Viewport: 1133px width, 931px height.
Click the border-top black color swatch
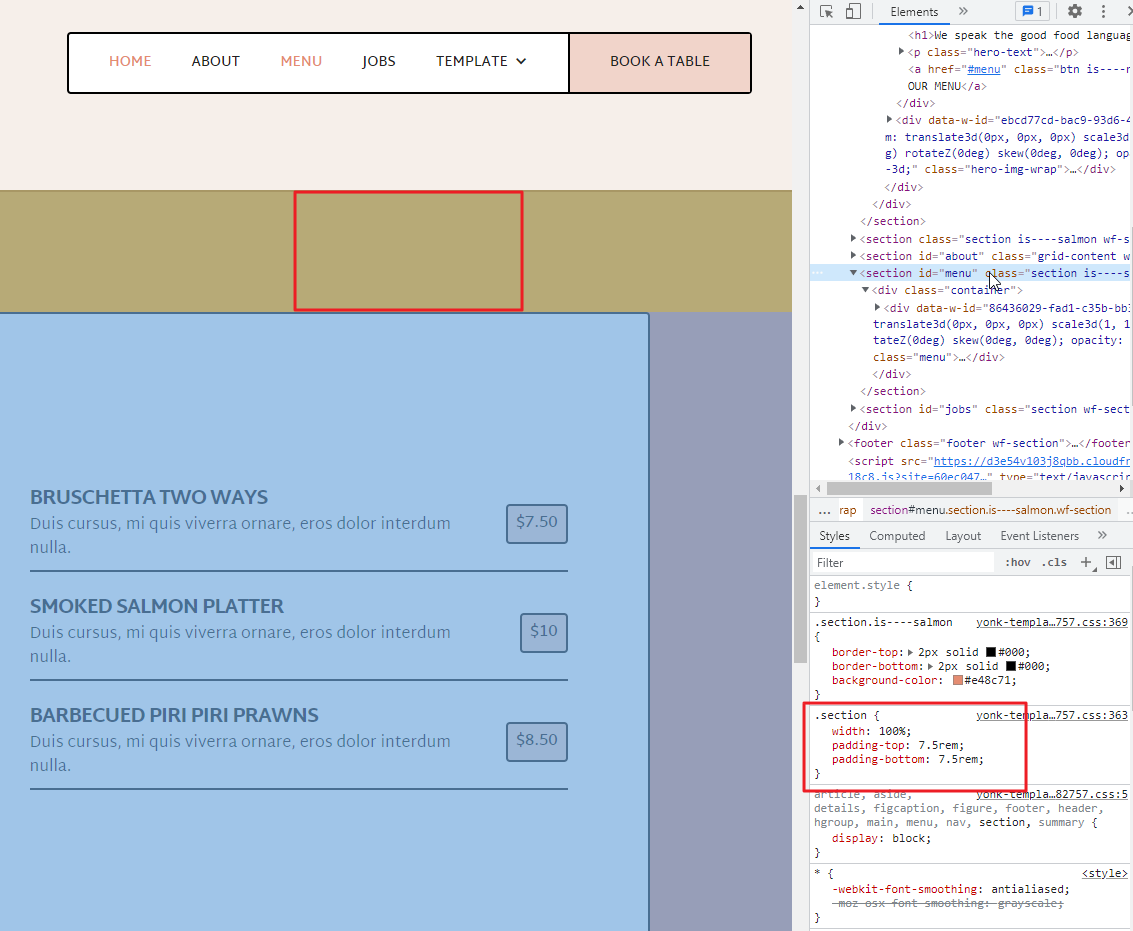click(991, 652)
